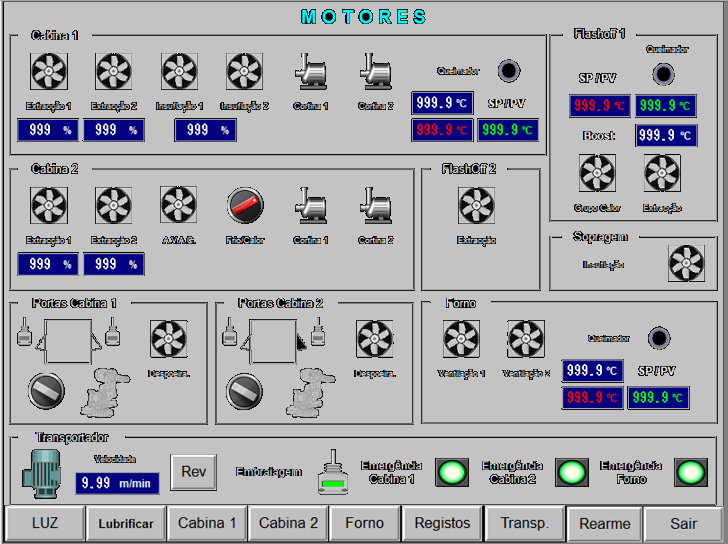This screenshot has width=728, height=544.
Task: Click the Transportador Velocidade m/min field
Action: (116, 483)
